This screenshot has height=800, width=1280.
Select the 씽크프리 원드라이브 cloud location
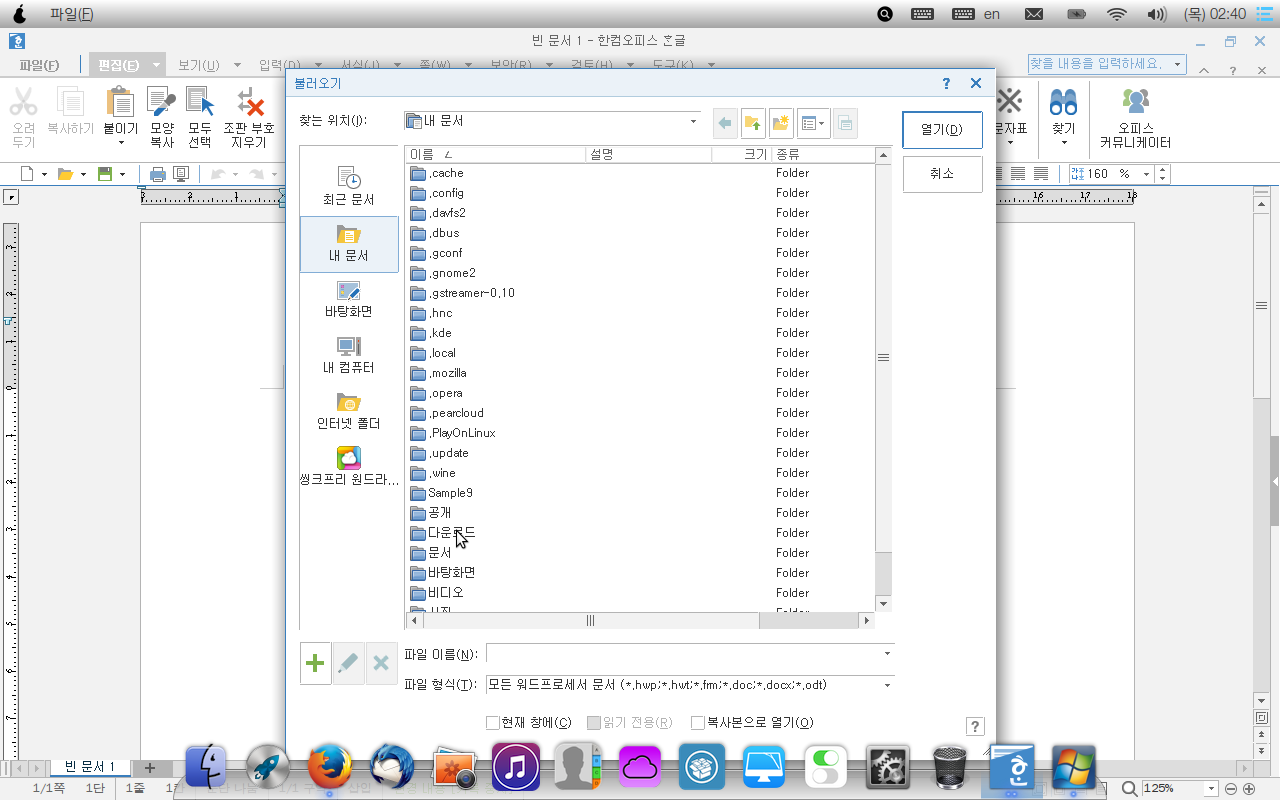(x=349, y=468)
